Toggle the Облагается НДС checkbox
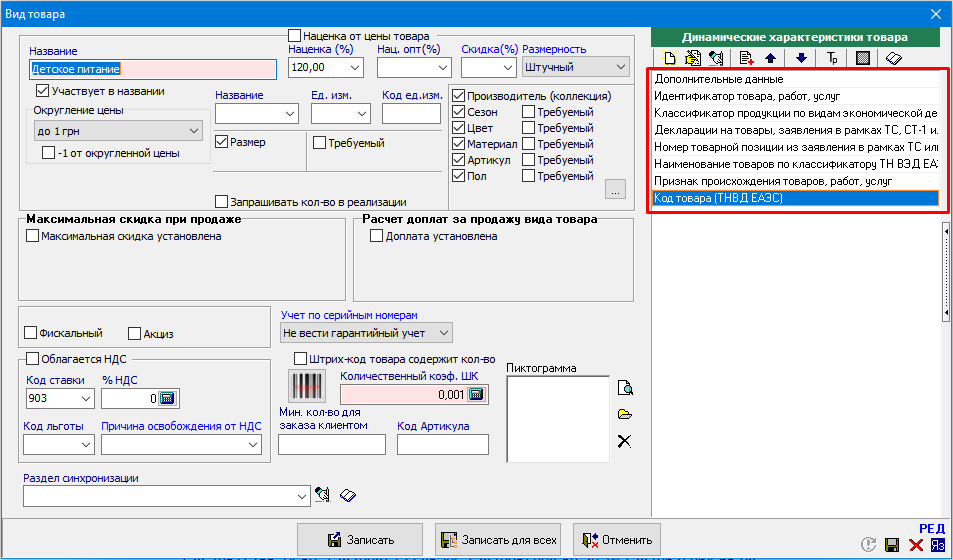Viewport: 953px width, 560px height. [x=32, y=359]
